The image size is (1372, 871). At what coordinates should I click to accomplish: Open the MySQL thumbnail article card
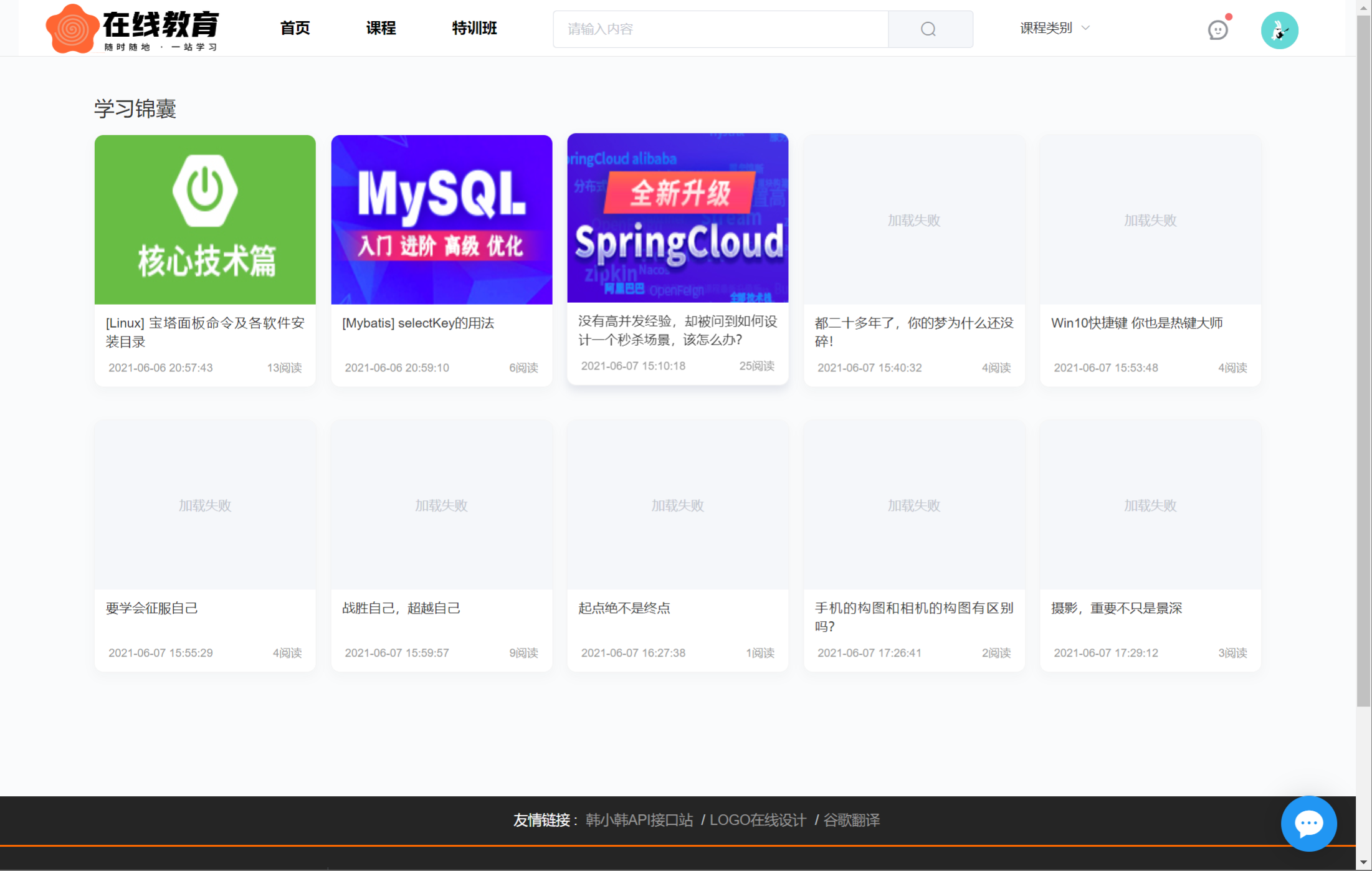click(x=441, y=220)
